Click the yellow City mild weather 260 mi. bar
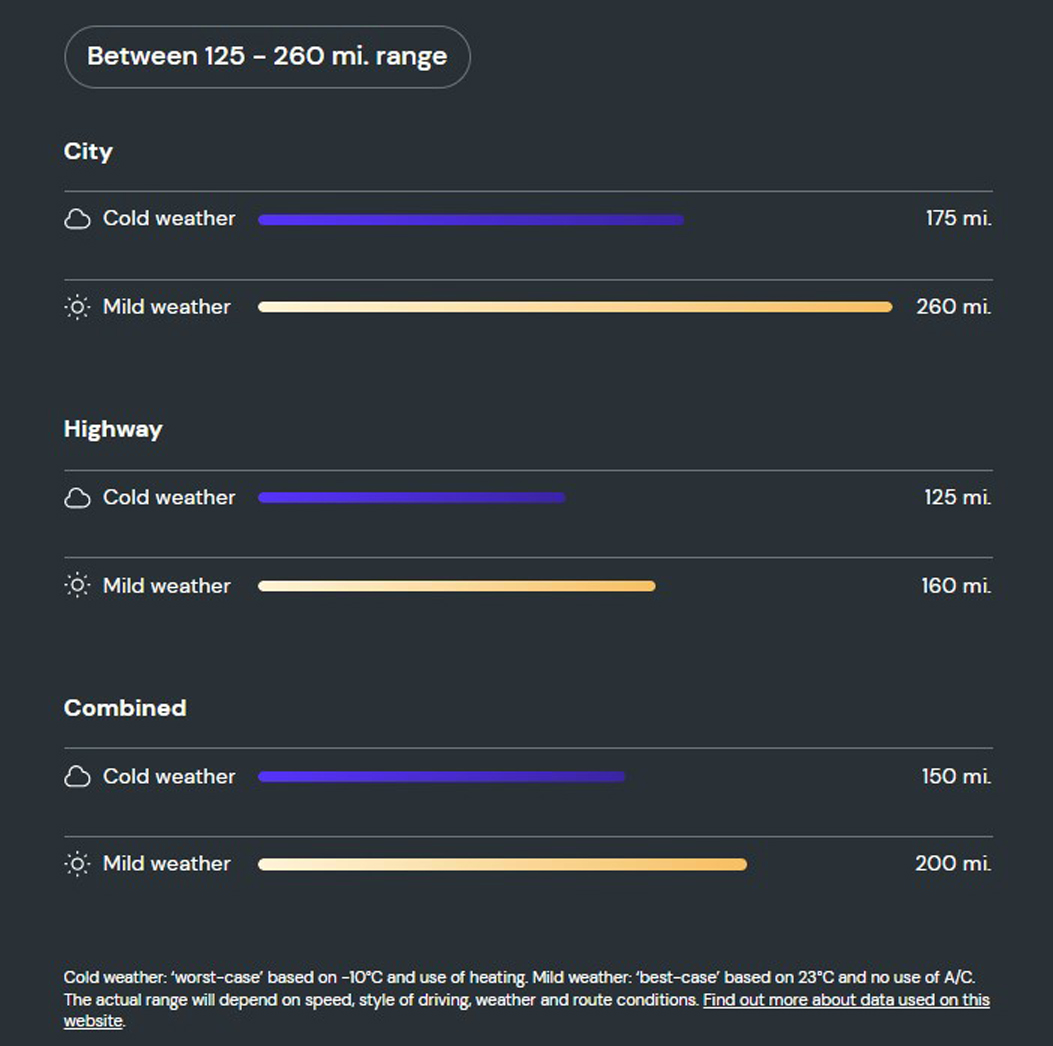 (574, 308)
